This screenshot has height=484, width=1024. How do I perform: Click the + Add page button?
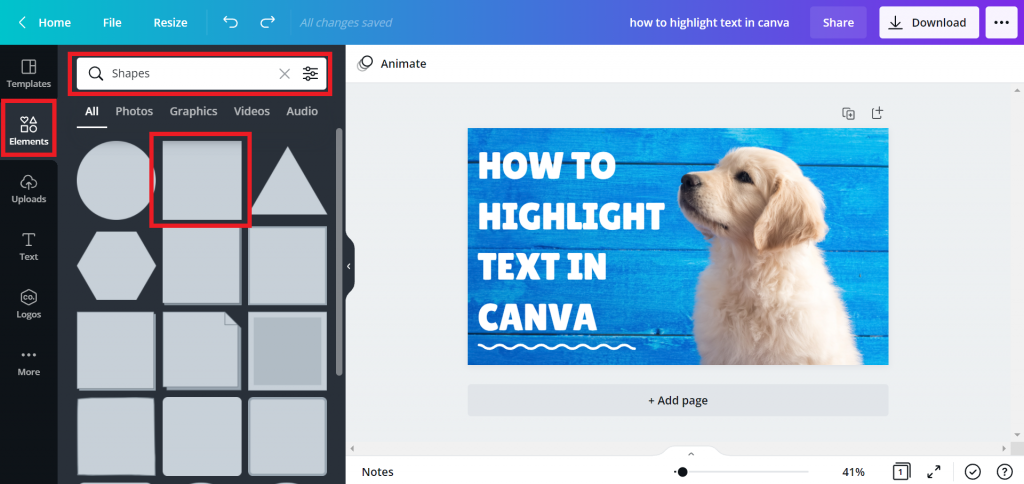coord(678,400)
